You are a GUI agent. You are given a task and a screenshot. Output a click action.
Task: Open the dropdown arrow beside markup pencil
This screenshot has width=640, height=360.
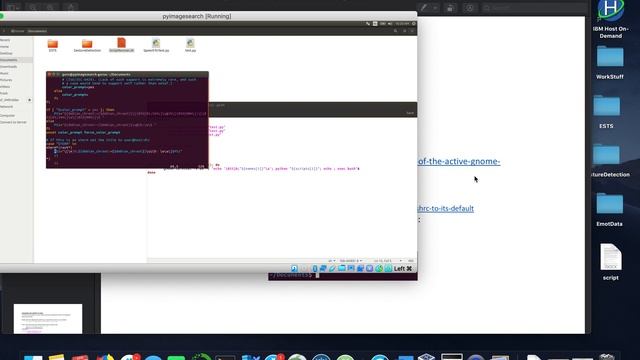[x=435, y=8]
